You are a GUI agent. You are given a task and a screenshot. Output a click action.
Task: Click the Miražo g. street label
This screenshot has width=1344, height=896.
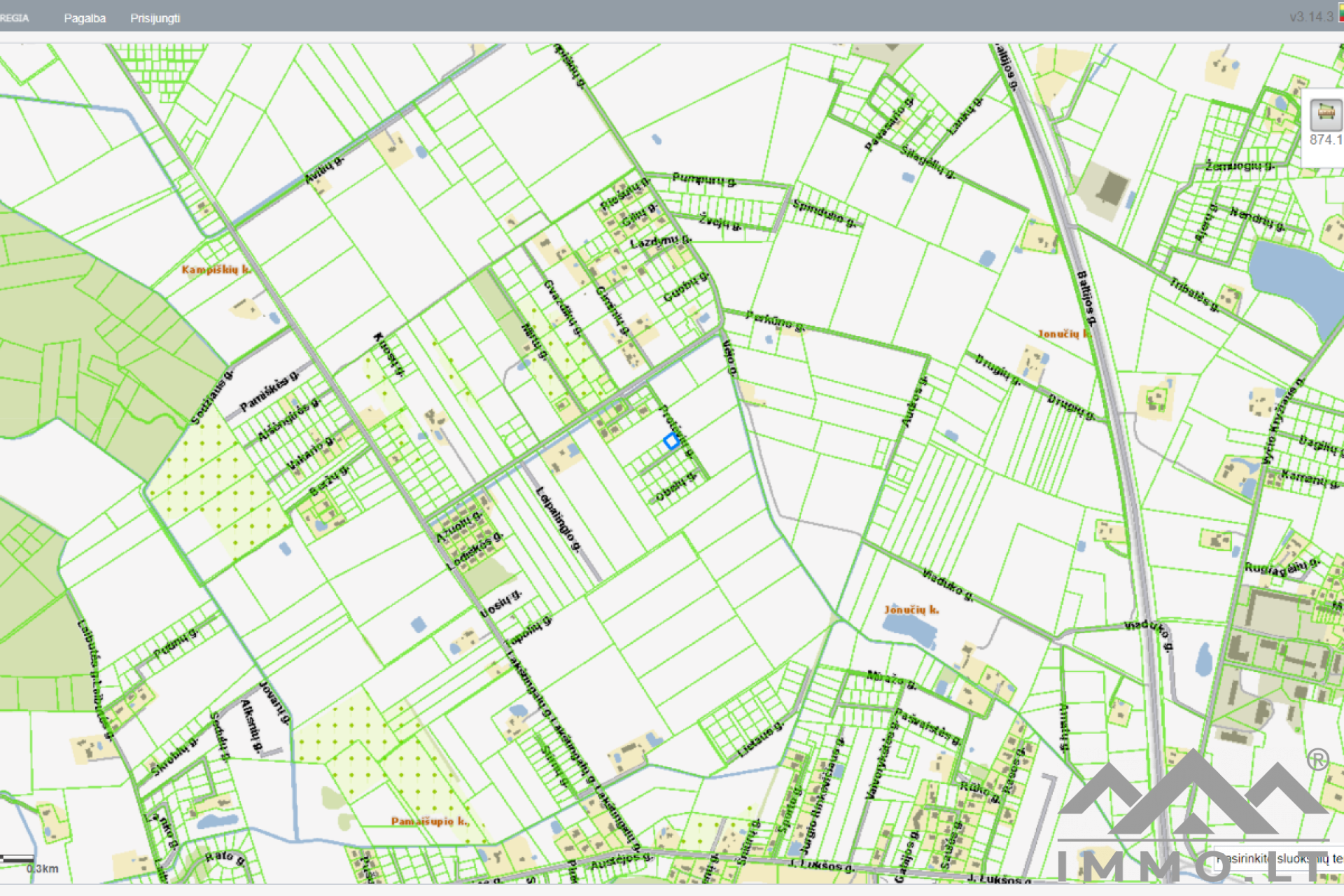890,680
